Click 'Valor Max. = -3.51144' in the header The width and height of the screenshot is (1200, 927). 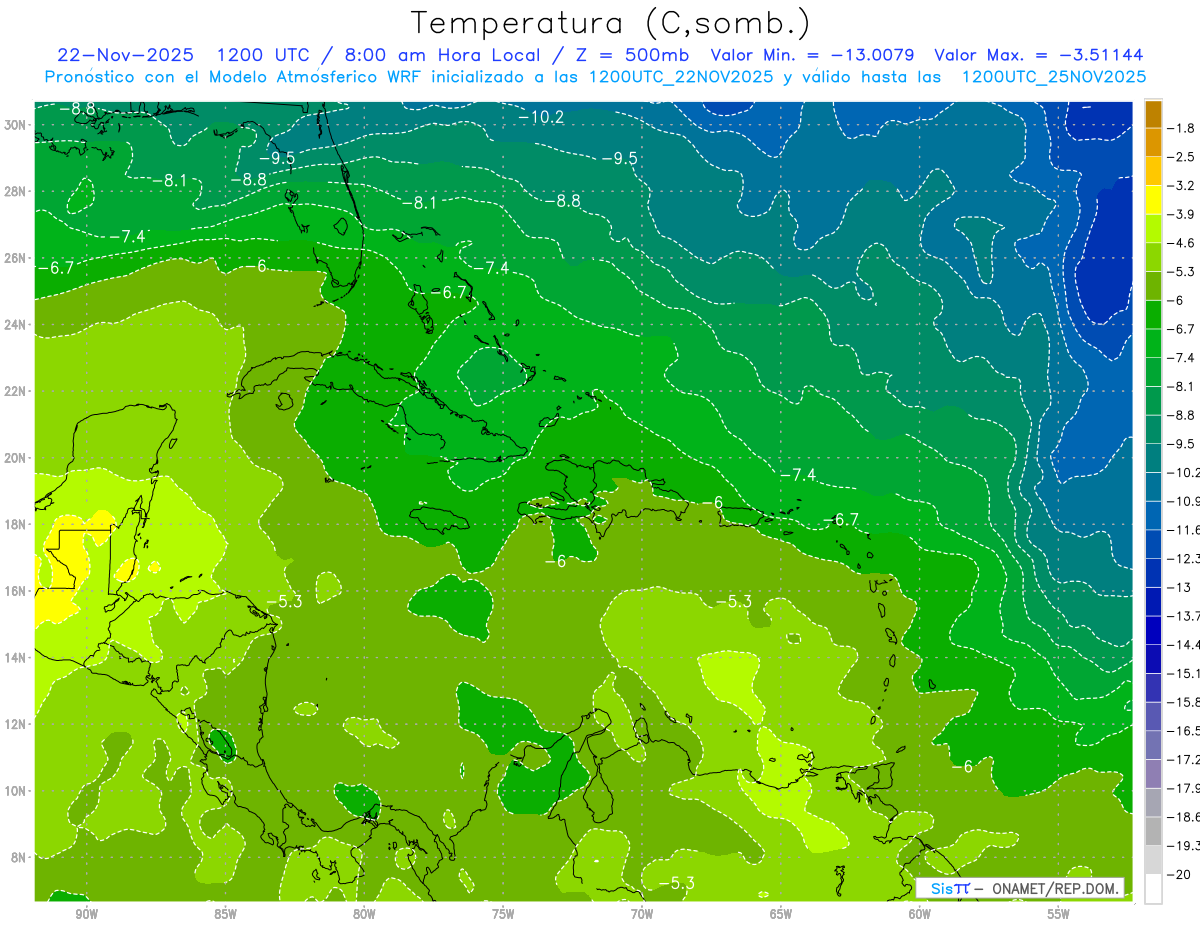coord(1037,55)
